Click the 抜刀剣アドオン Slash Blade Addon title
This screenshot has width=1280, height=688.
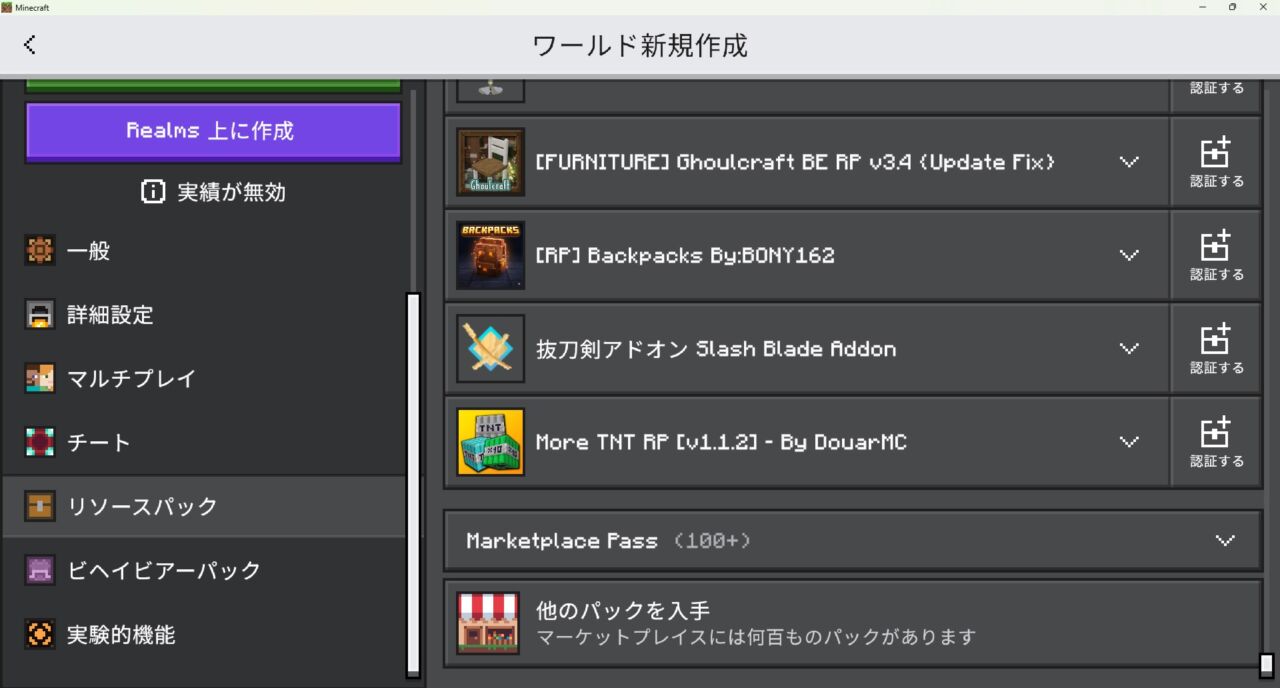(716, 349)
